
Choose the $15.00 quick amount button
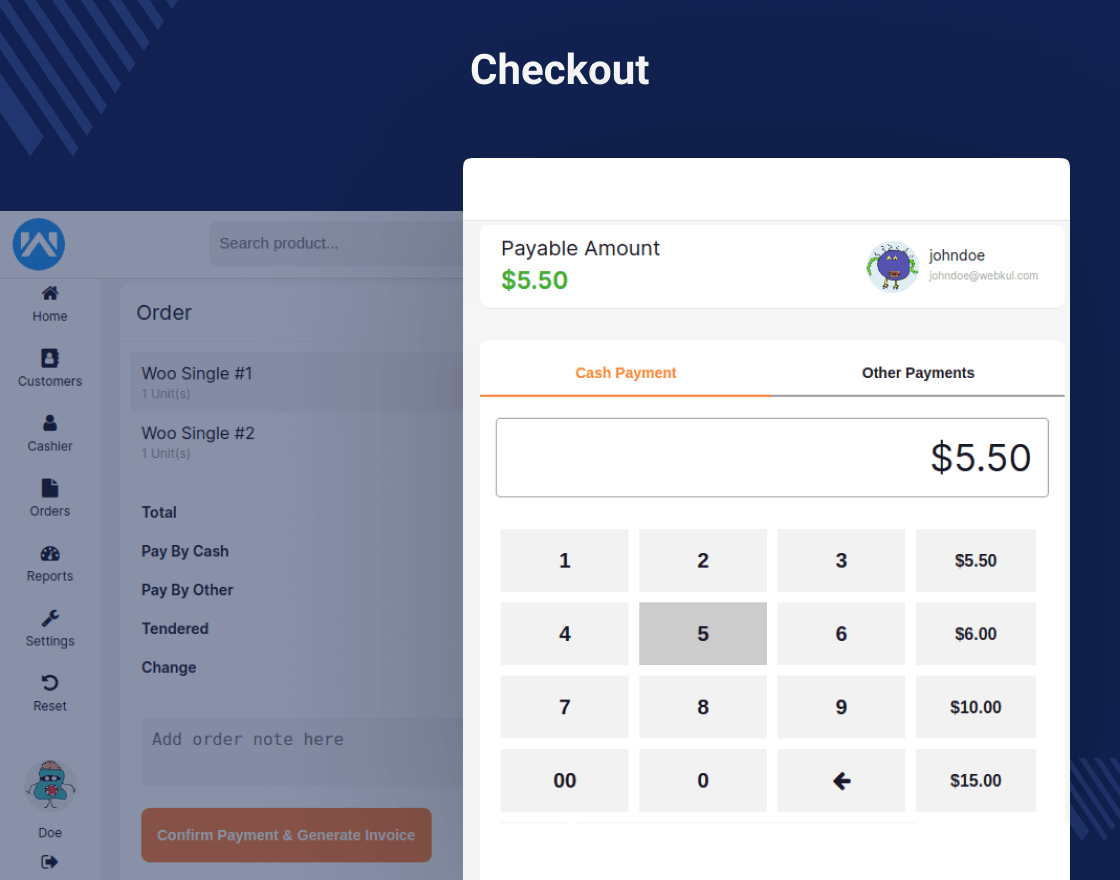pos(975,780)
